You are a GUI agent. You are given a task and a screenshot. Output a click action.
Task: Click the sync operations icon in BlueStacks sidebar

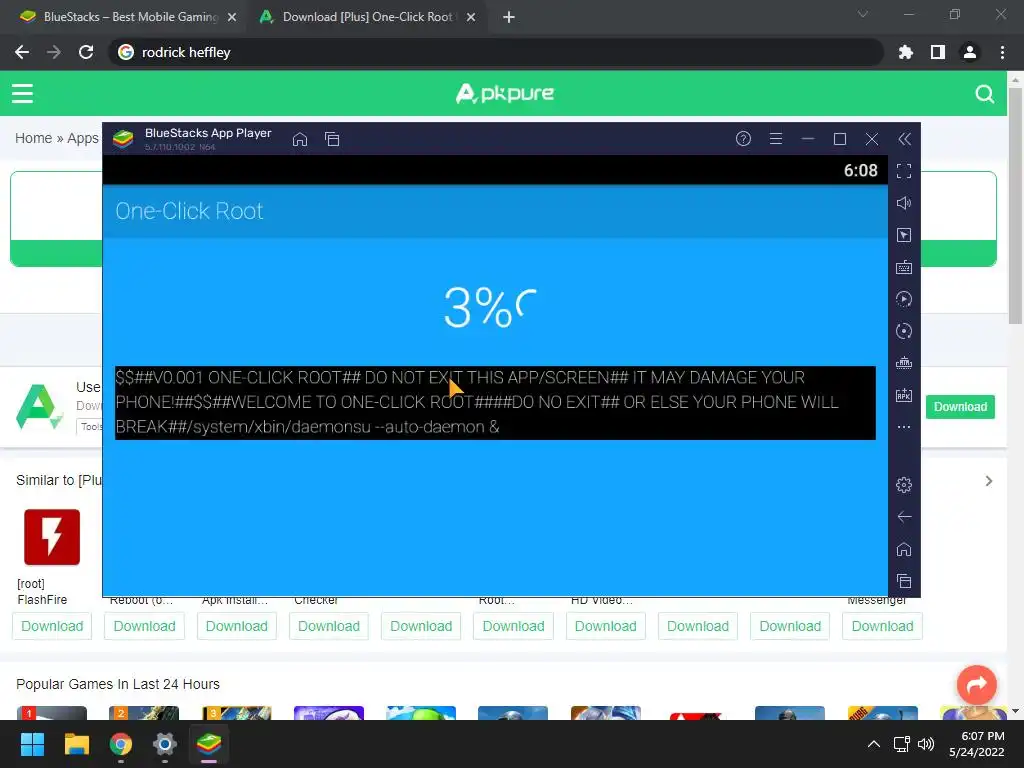point(904,331)
